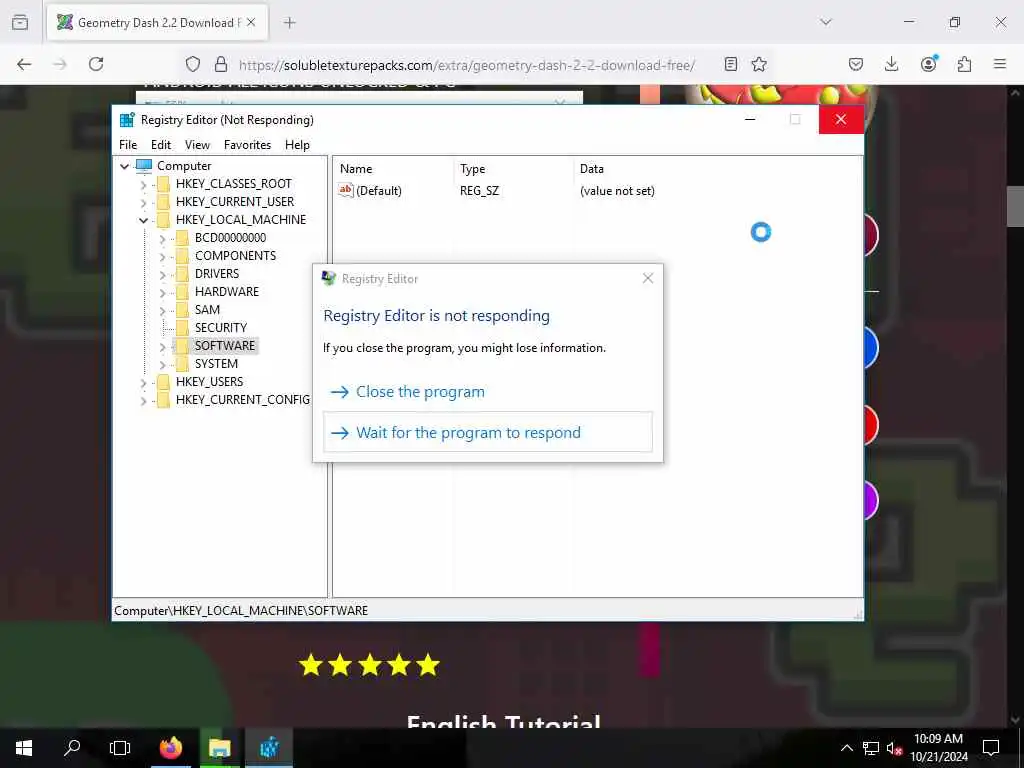The height and width of the screenshot is (768, 1024).
Task: Click REG_SZ type cell
Action: pos(479,191)
